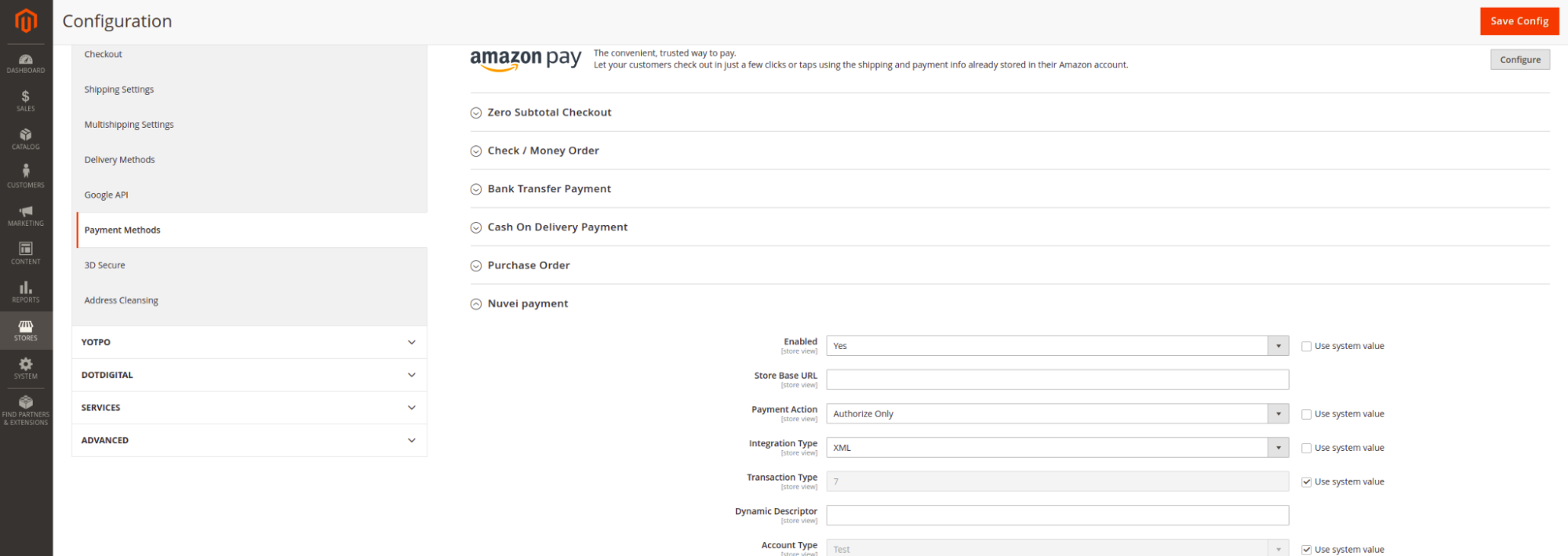The height and width of the screenshot is (556, 1568).
Task: Open the Enabled dropdown
Action: [x=1057, y=346]
